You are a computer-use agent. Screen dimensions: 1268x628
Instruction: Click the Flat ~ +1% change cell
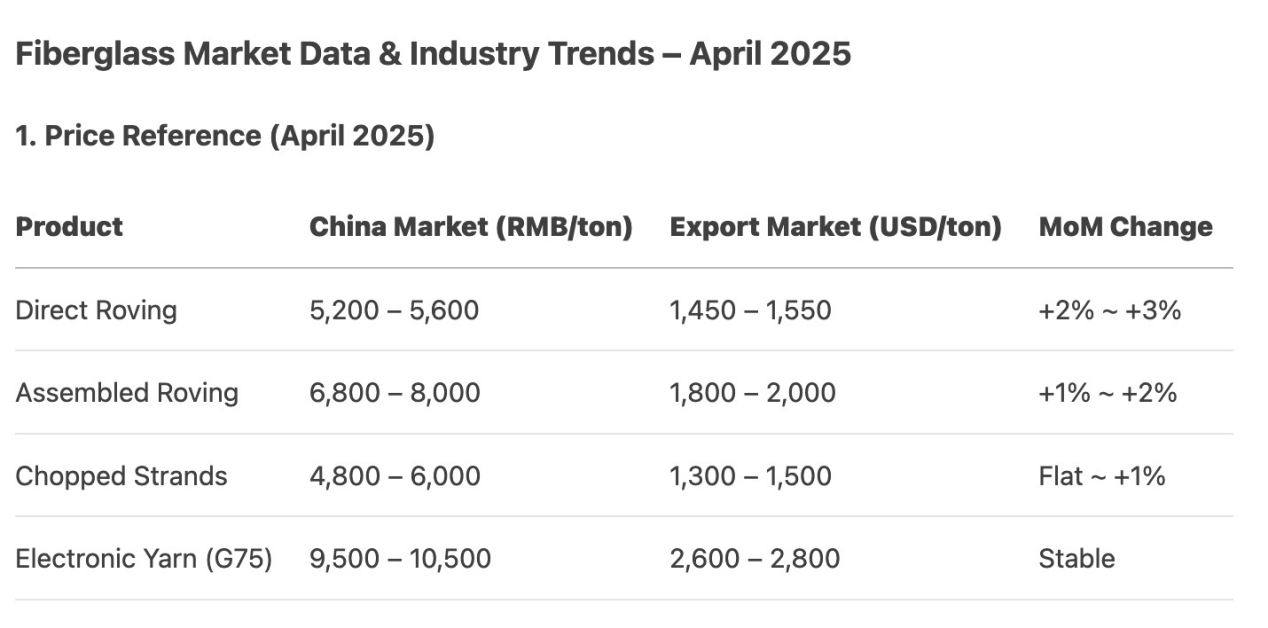[x=1102, y=475]
